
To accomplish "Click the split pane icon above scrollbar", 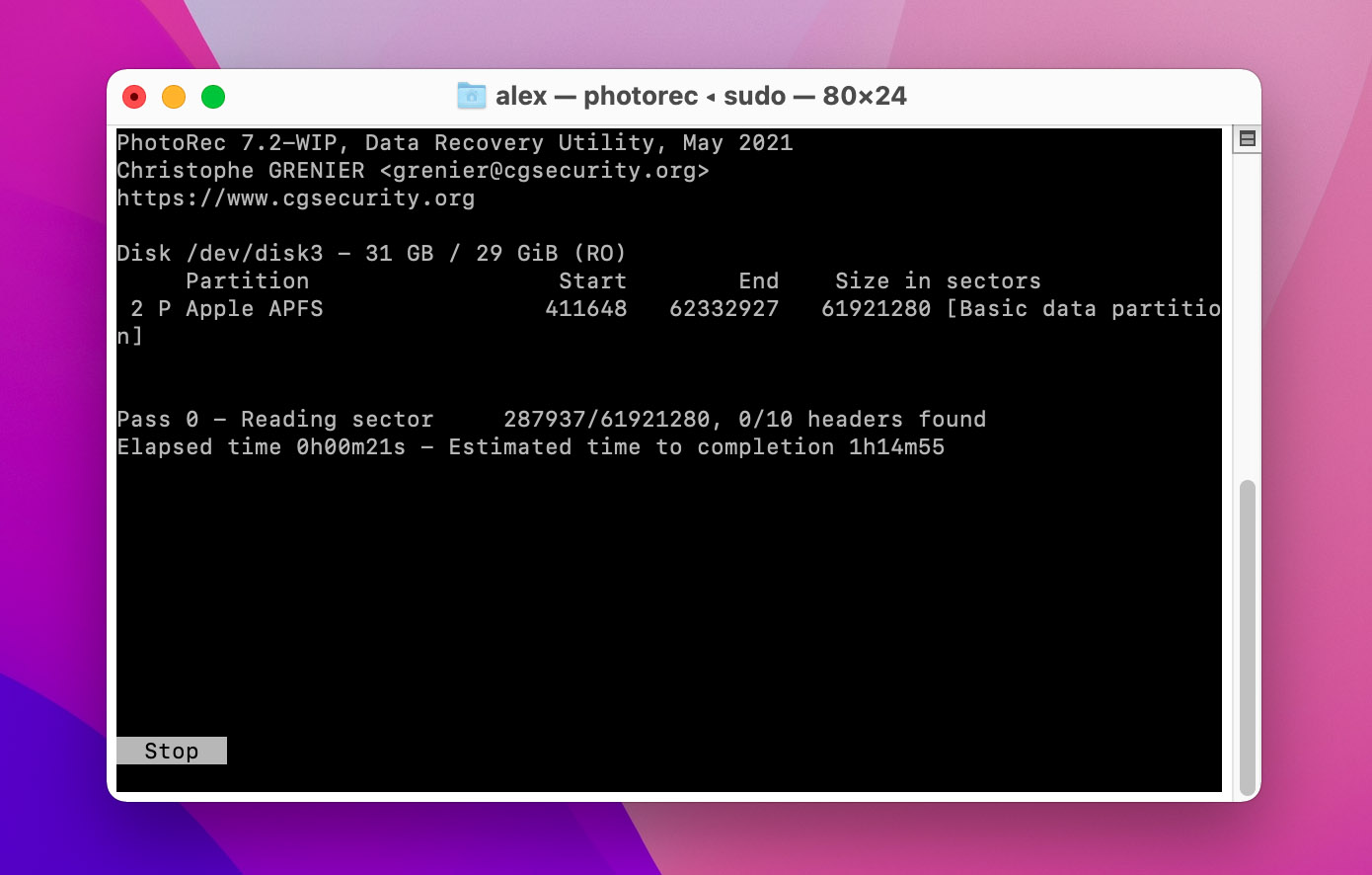I will coord(1248,139).
